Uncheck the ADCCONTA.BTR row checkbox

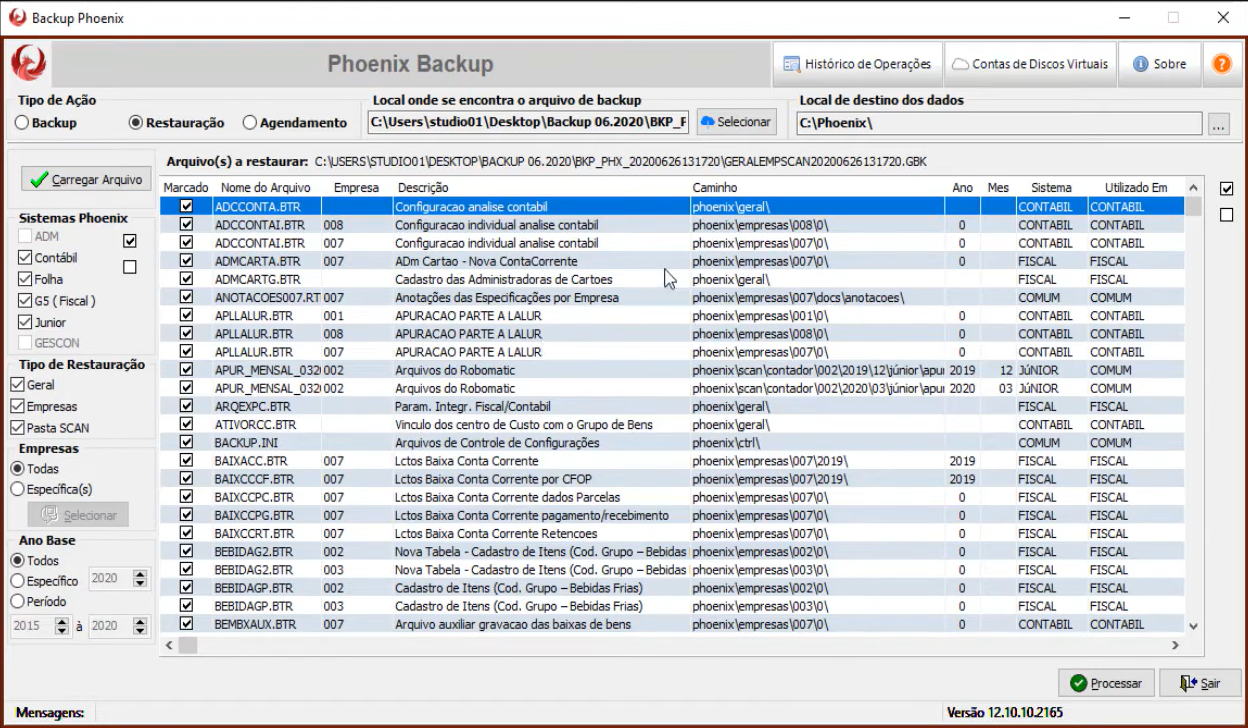point(186,206)
